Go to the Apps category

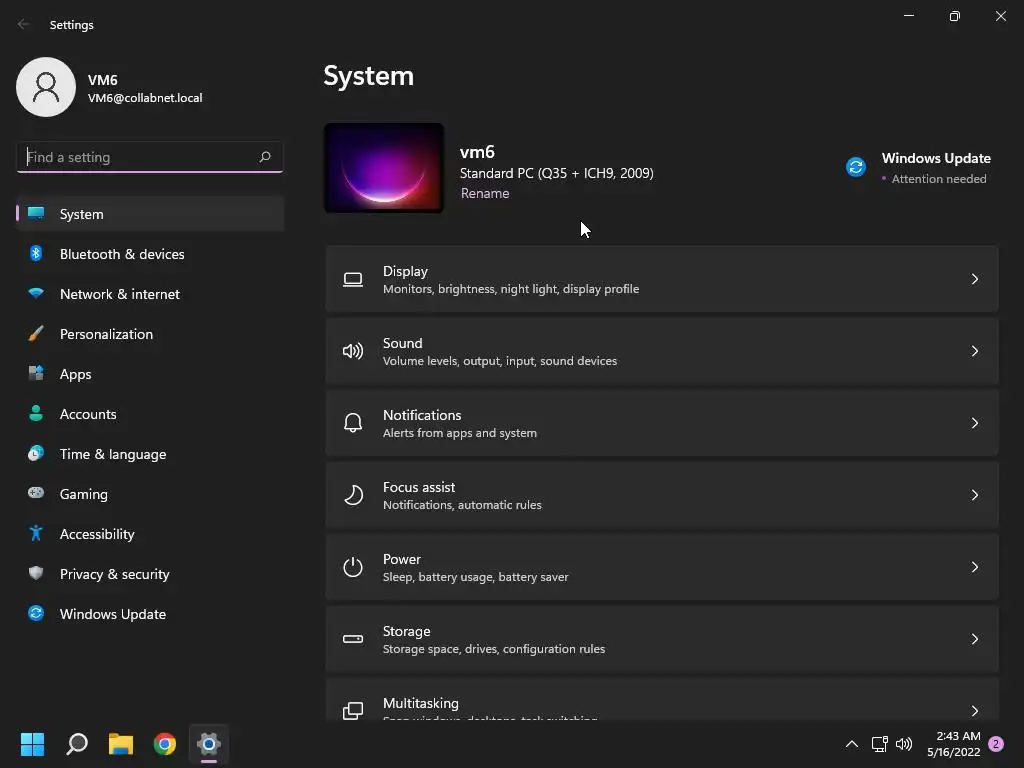(76, 374)
